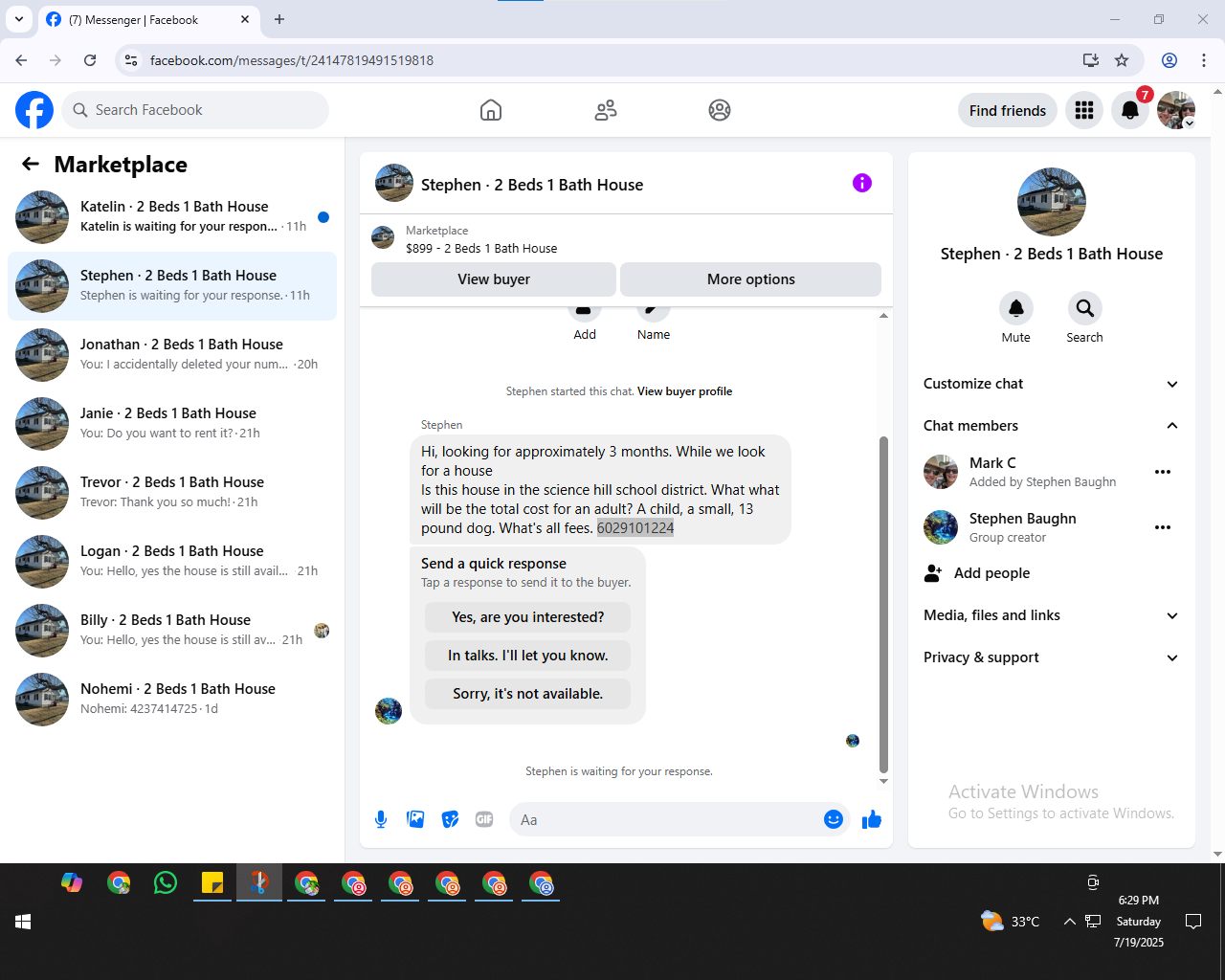The image size is (1225, 980).
Task: Open the Facebook menu grid icon
Action: coord(1084,110)
